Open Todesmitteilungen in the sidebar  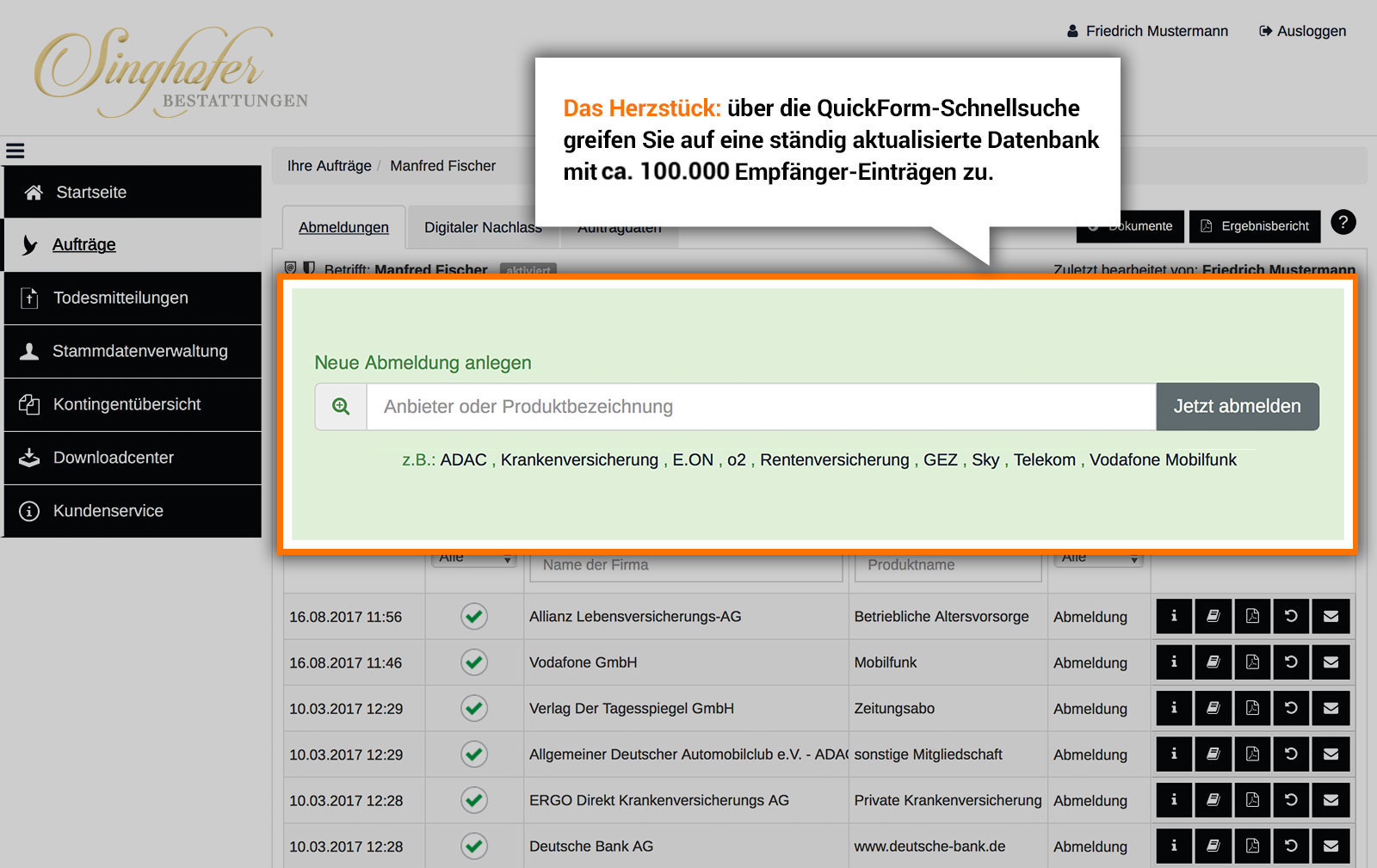(133, 298)
